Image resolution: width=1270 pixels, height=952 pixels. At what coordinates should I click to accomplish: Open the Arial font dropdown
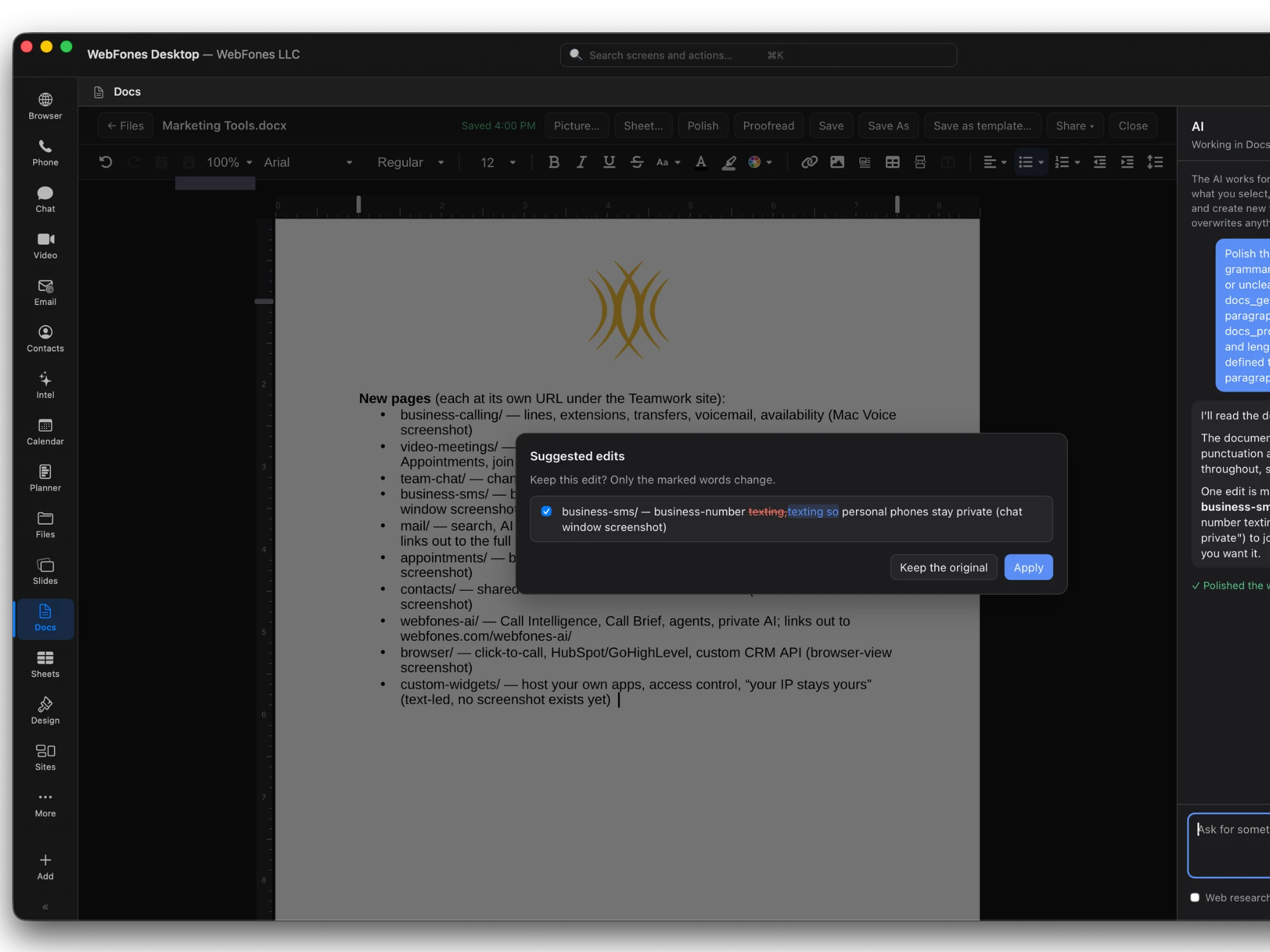(x=308, y=162)
